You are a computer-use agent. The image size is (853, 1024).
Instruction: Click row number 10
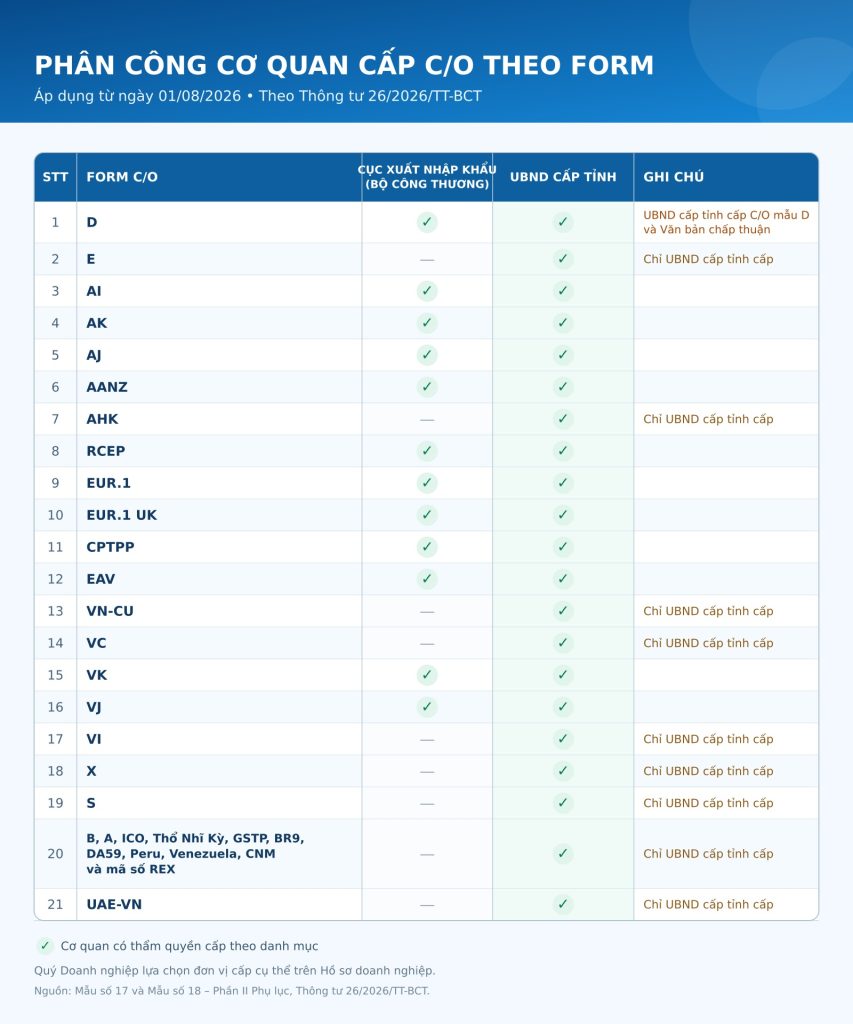click(x=56, y=515)
